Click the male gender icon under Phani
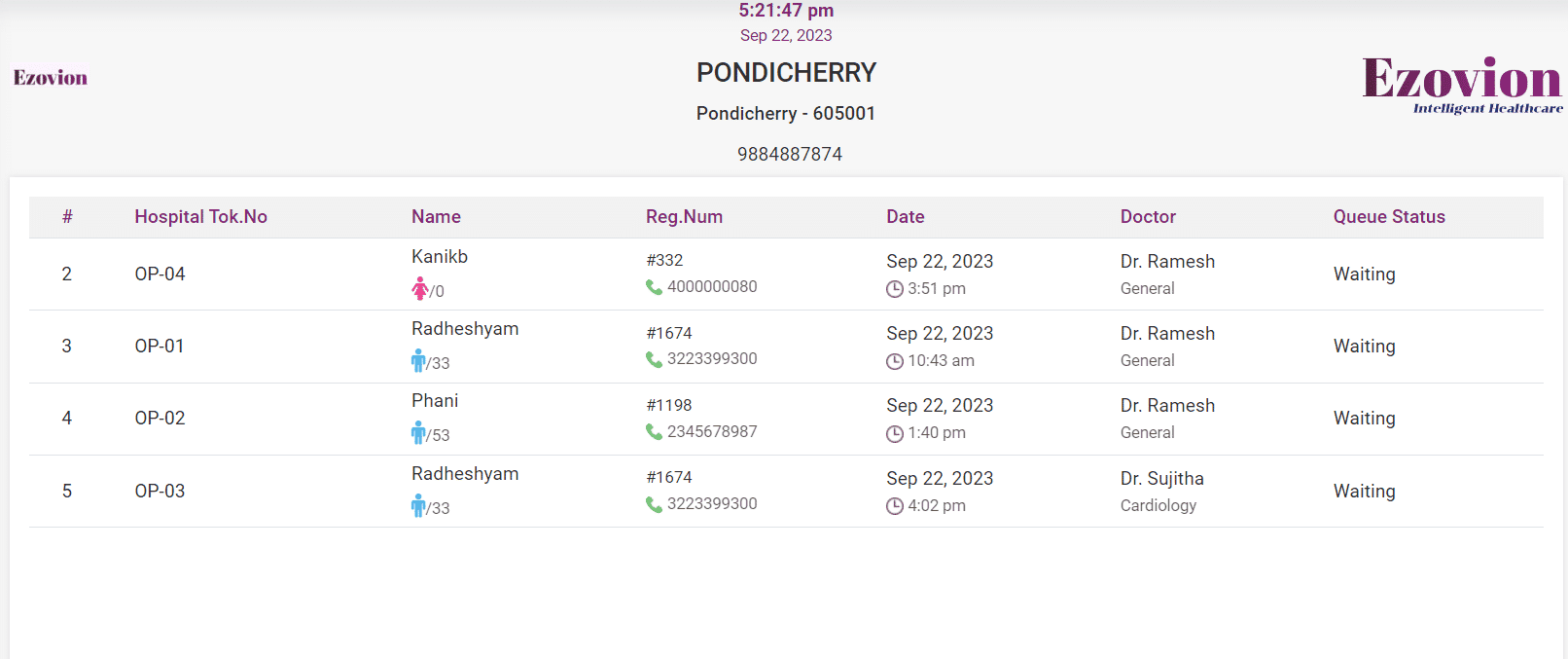This screenshot has width=1568, height=659. [418, 433]
